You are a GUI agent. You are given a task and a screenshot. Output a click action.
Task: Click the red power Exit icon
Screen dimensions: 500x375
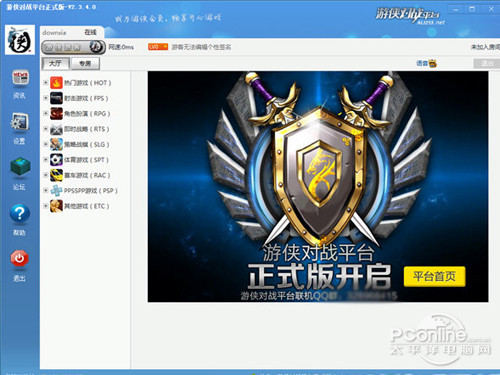[x=19, y=258]
